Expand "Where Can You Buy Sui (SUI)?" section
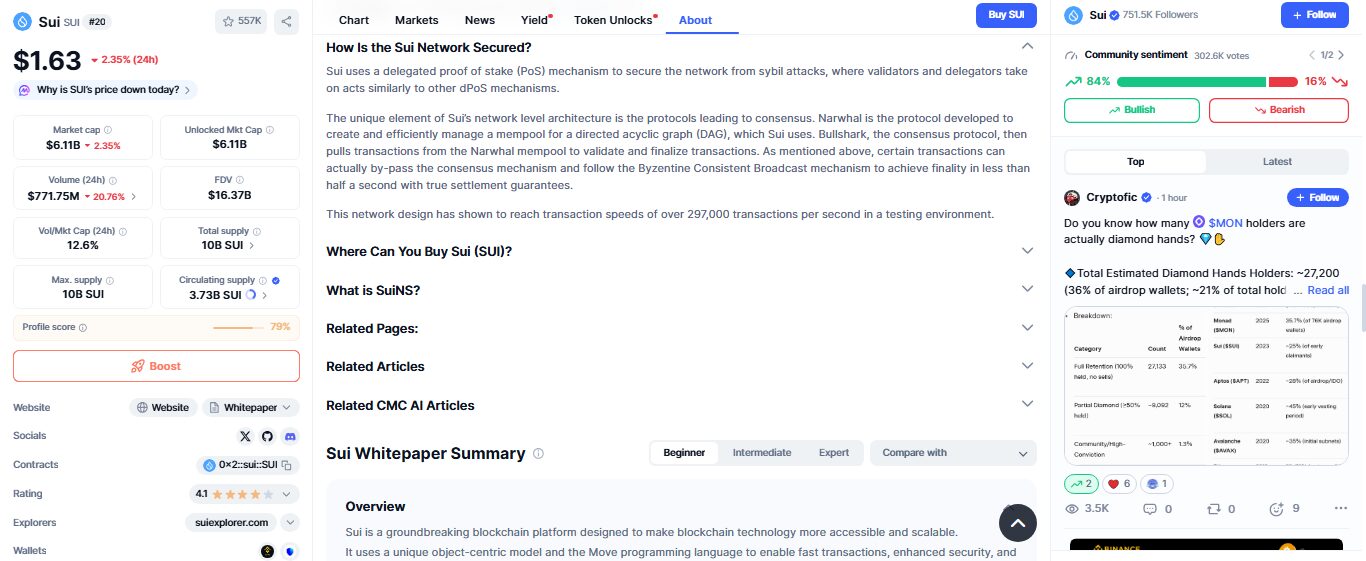Image resolution: width=1366 pixels, height=561 pixels. coord(680,251)
